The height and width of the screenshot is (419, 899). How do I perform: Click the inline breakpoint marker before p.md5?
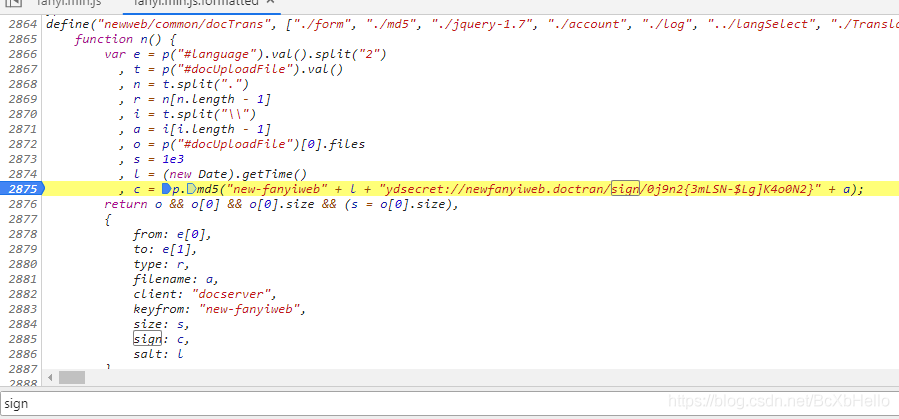click(x=166, y=189)
